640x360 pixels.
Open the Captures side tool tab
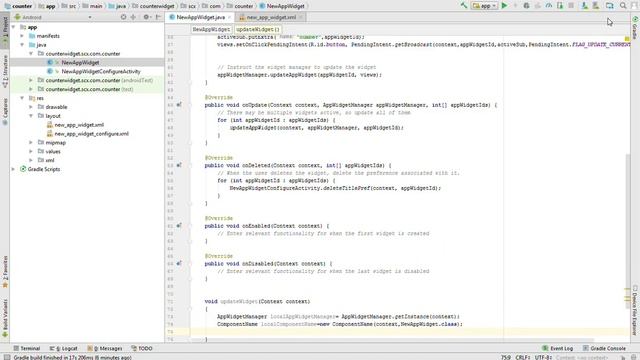pos(5,111)
